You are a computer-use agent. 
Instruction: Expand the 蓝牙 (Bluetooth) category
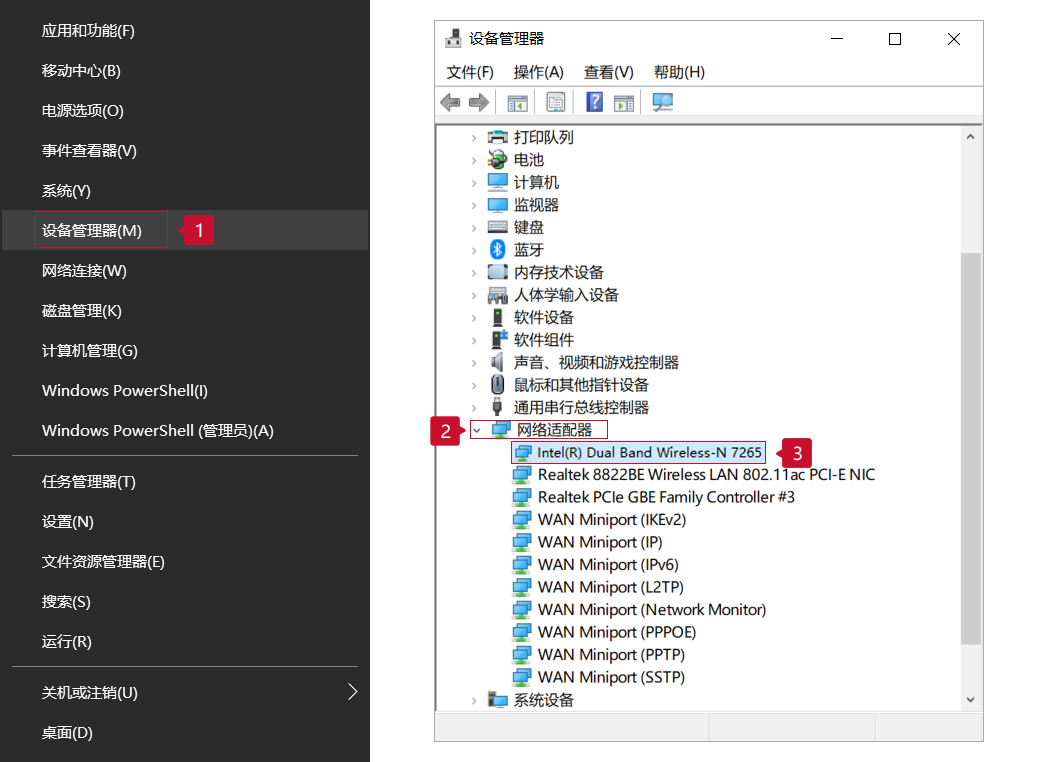[474, 250]
